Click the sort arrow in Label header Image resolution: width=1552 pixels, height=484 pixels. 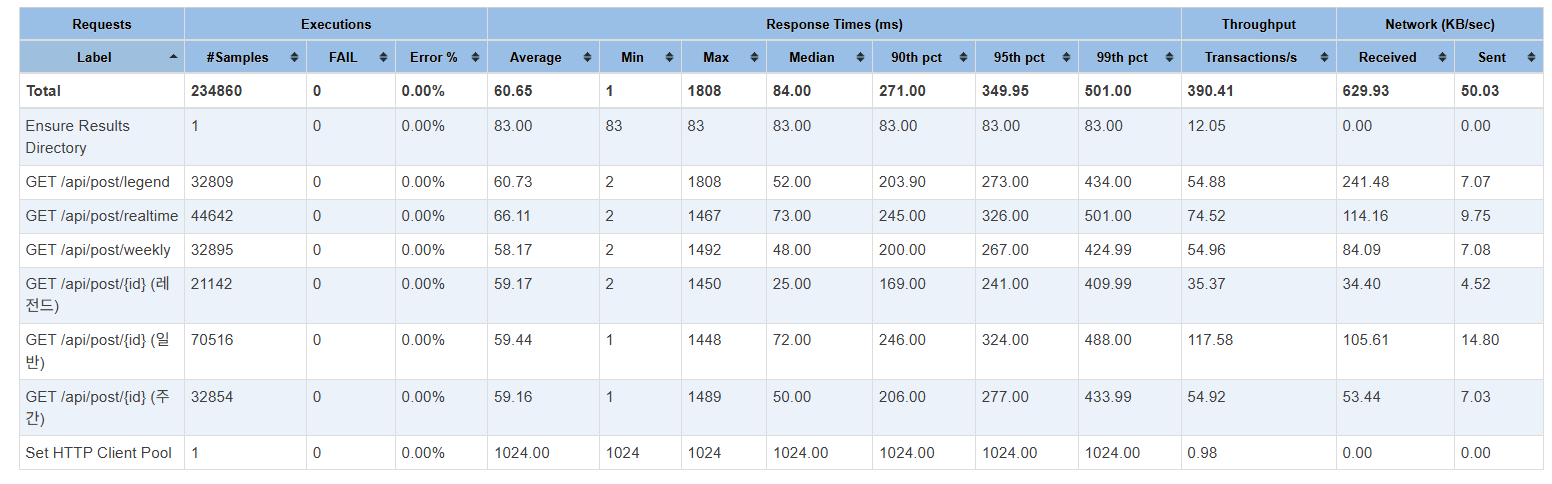(174, 57)
